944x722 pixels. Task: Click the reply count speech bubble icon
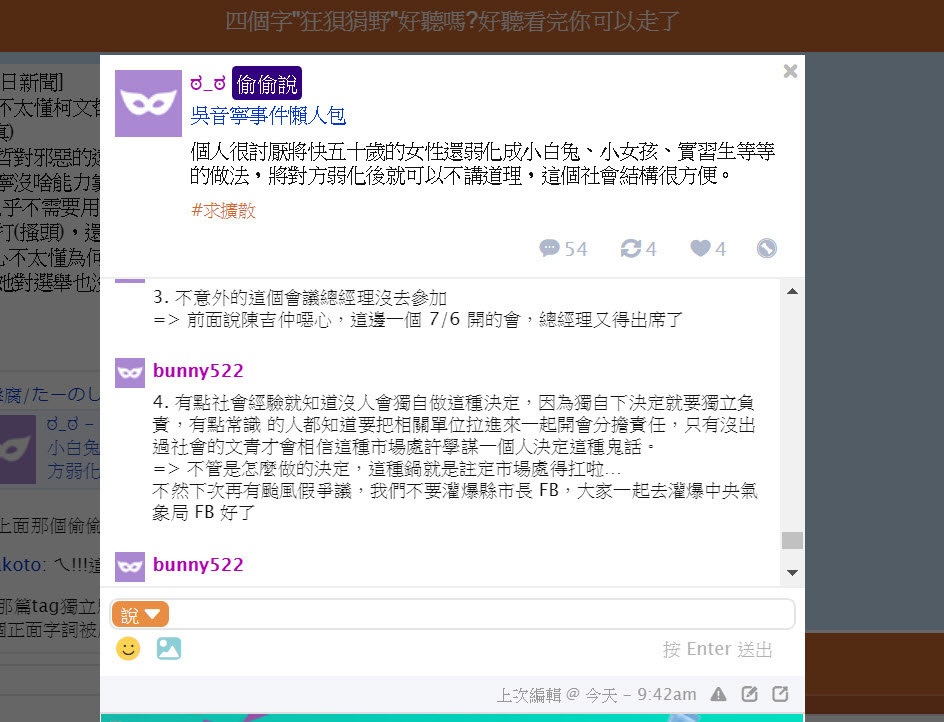point(549,248)
